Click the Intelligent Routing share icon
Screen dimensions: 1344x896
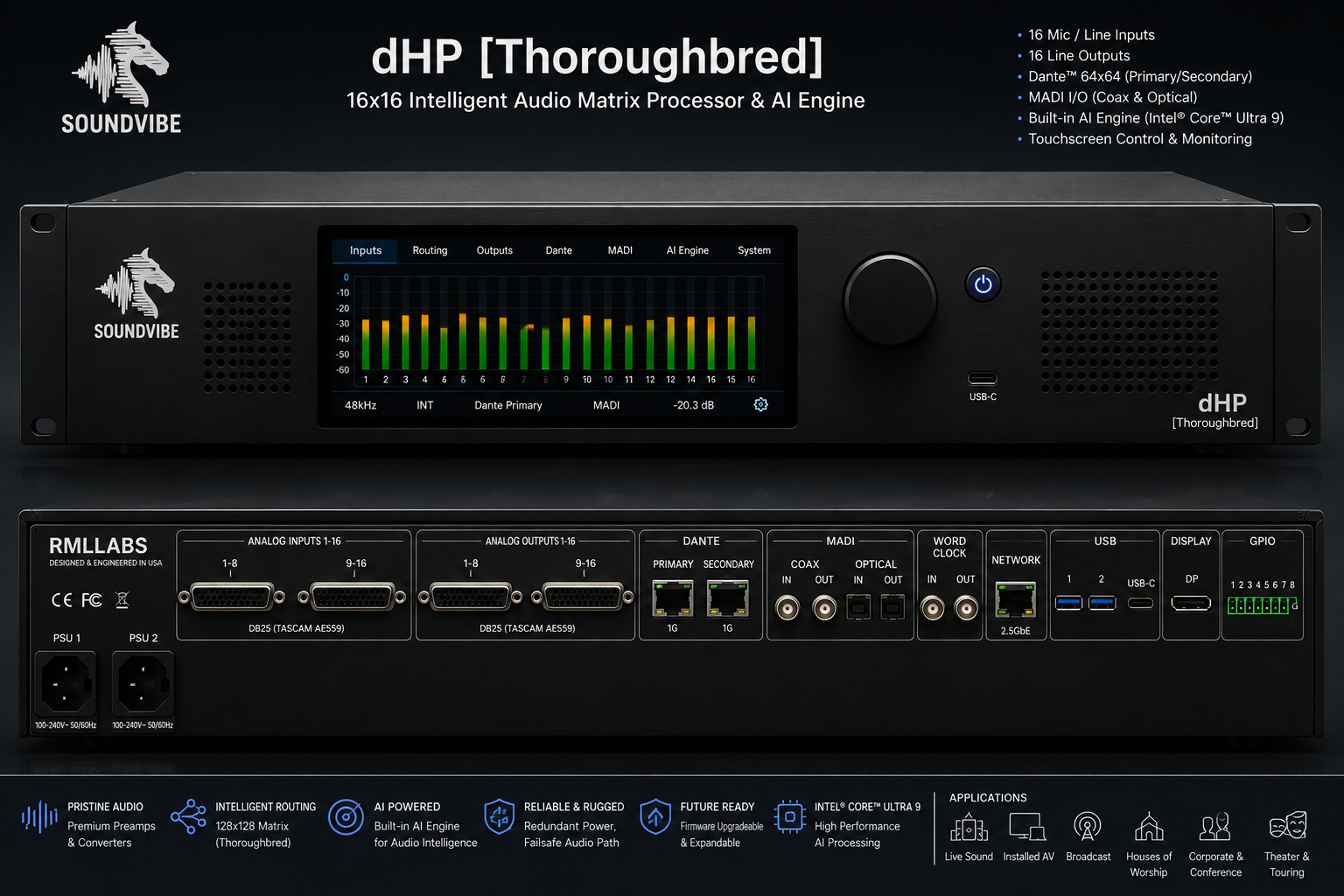click(x=188, y=816)
